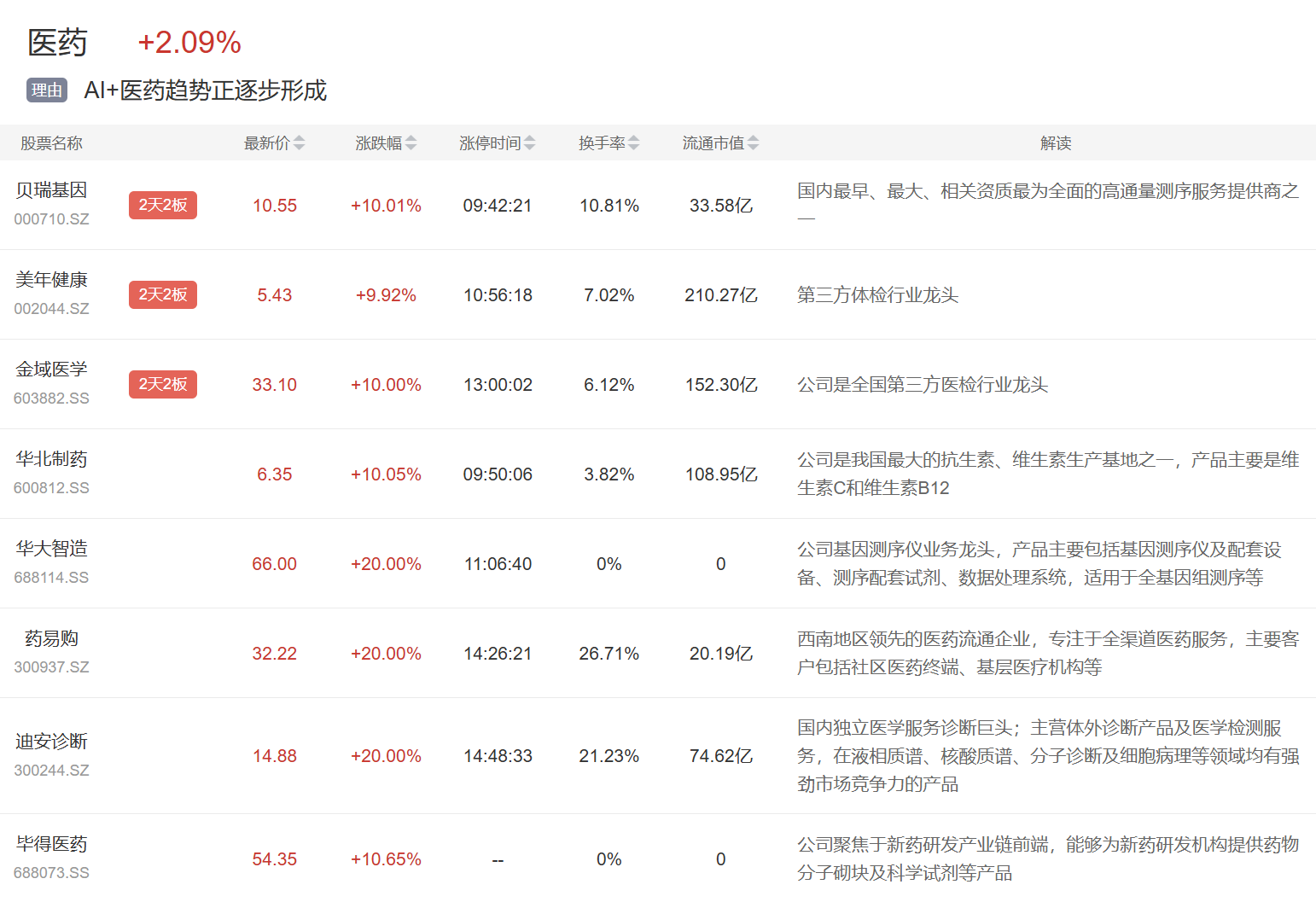The width and height of the screenshot is (1316, 902).
Task: Click 2天2板 badge for 美年健康
Action: coord(163,294)
